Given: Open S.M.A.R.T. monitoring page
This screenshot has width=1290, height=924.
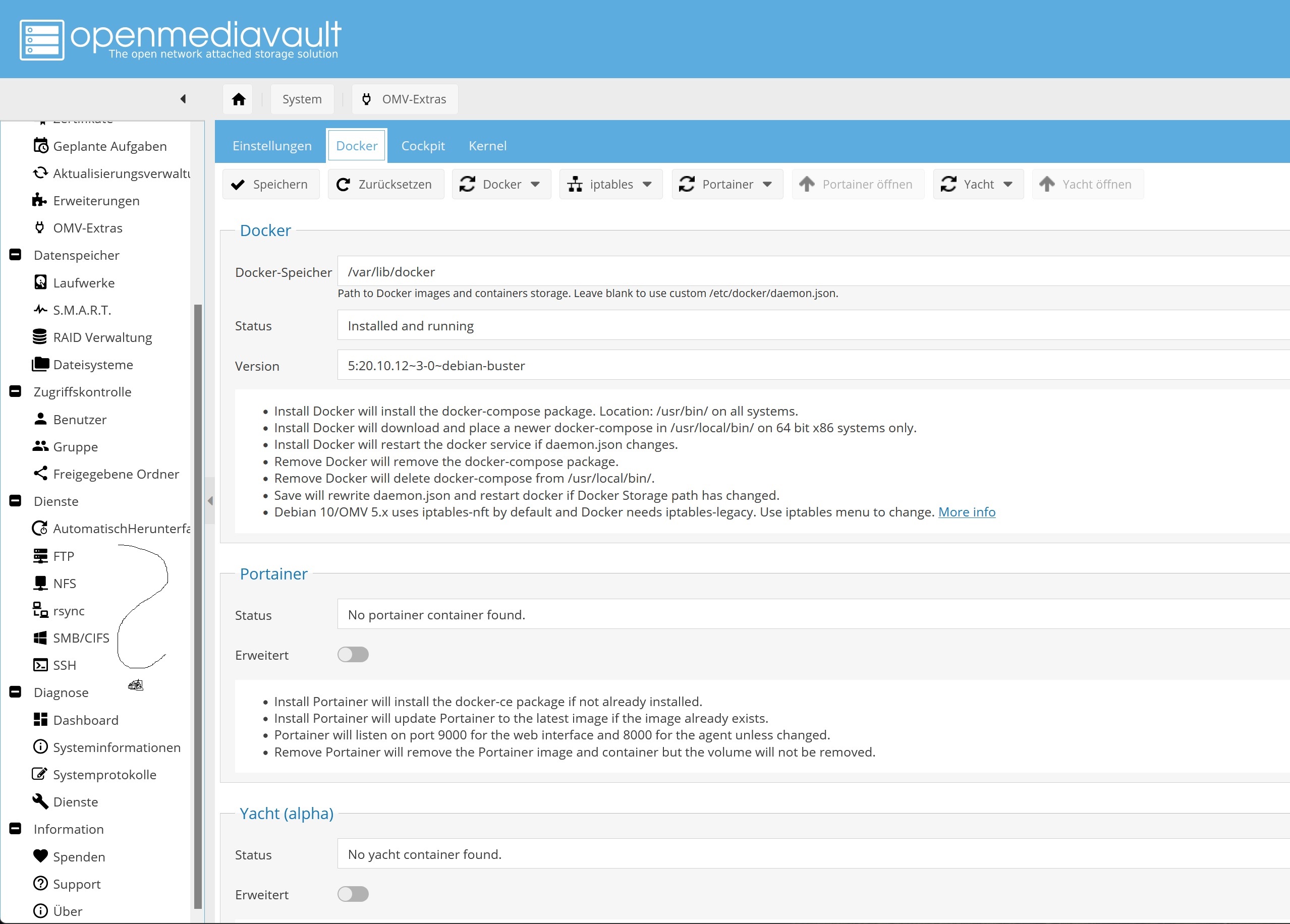Looking at the screenshot, I should (72, 310).
